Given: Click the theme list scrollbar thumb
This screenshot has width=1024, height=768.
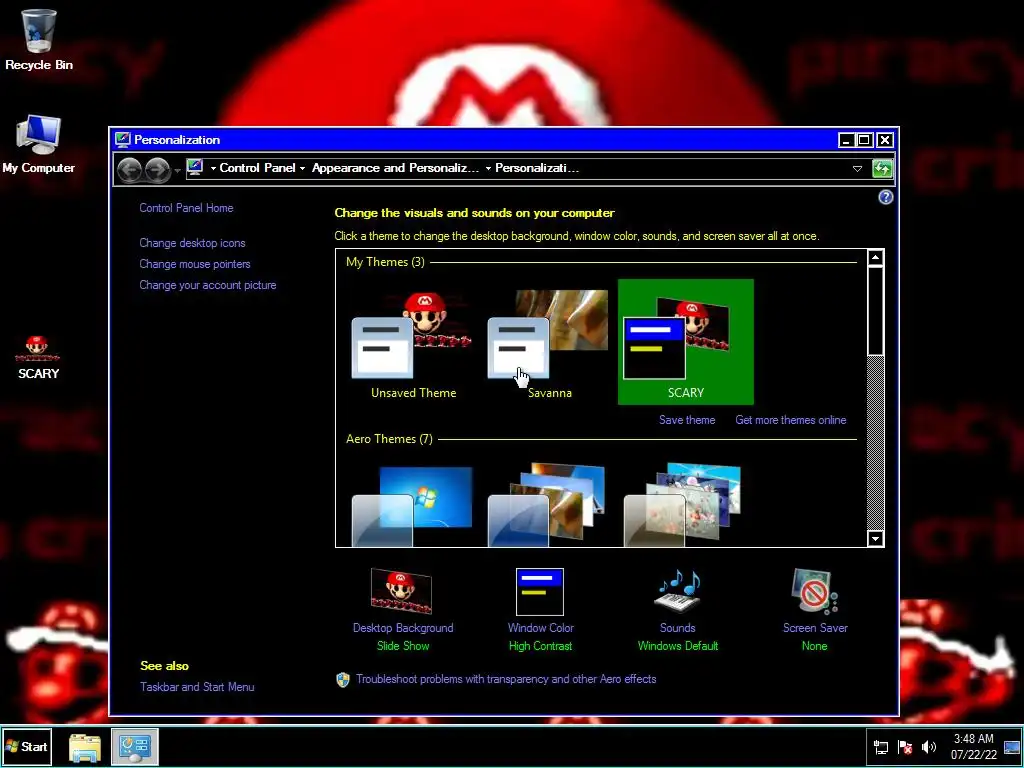Looking at the screenshot, I should [875, 311].
